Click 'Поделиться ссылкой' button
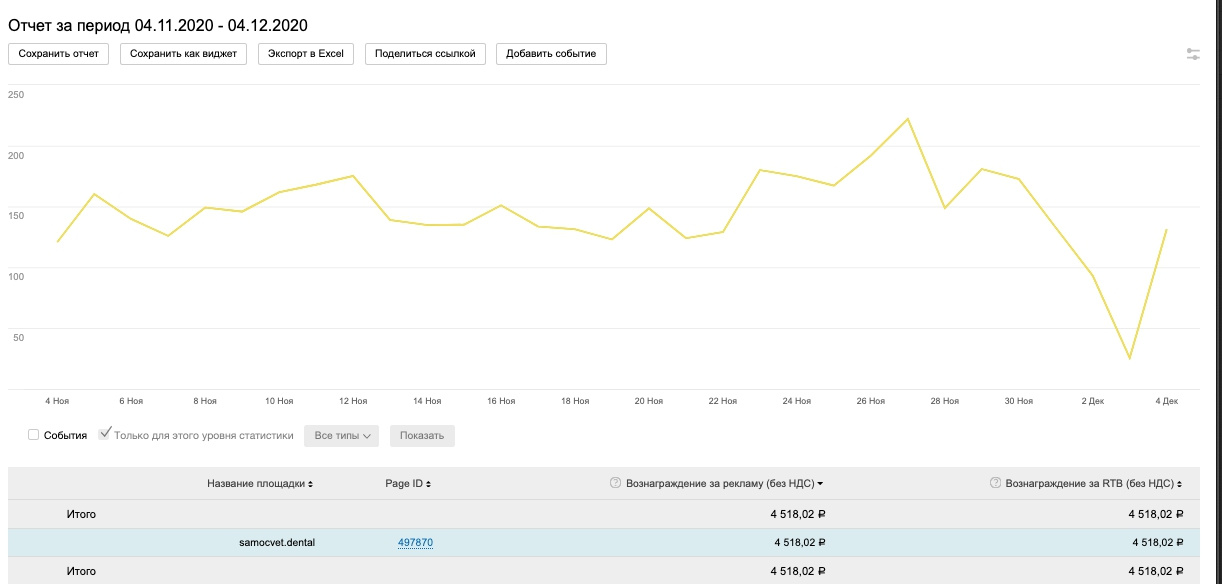 (x=426, y=54)
